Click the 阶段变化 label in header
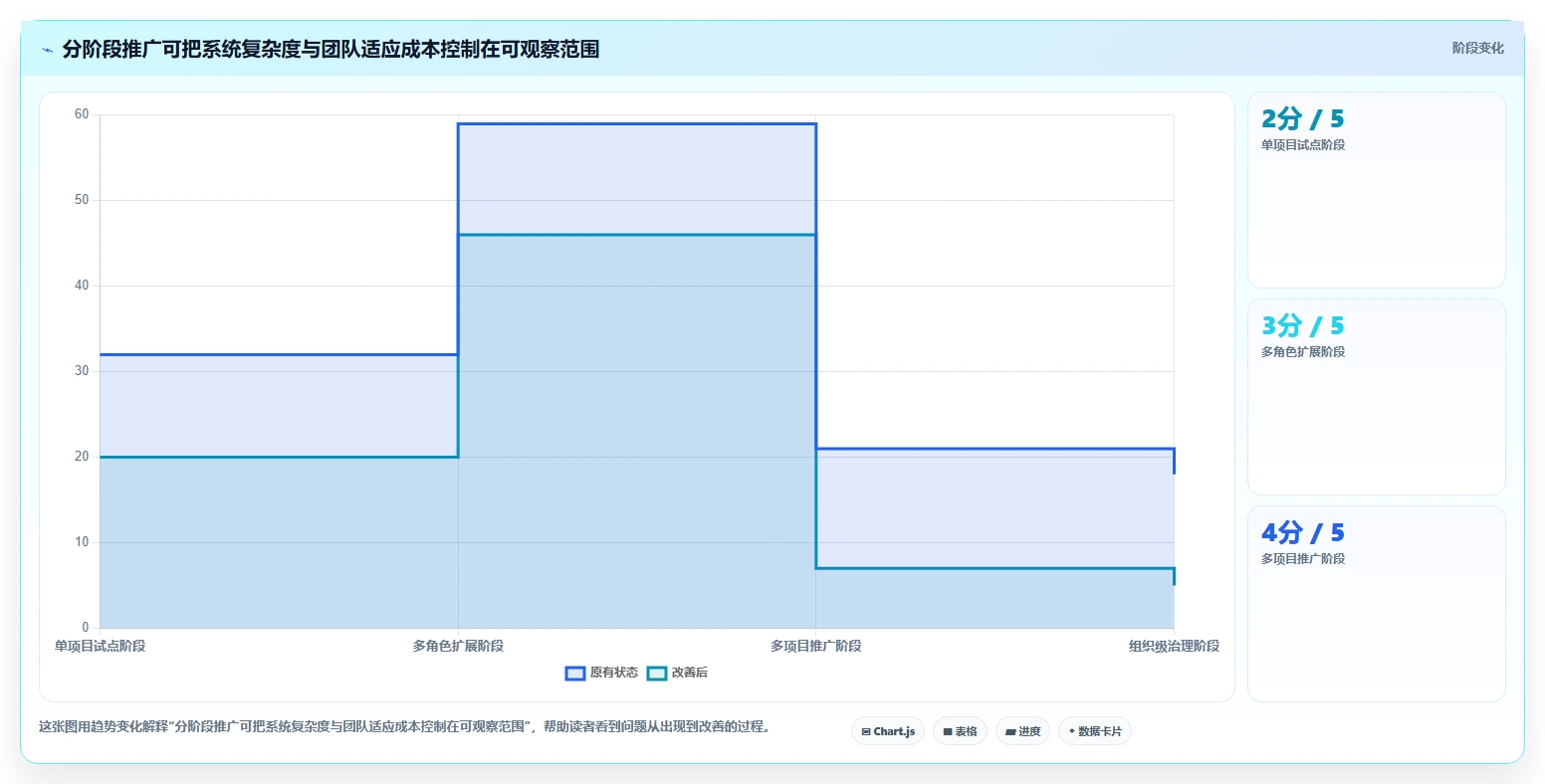Viewport: 1545px width, 784px height. [1478, 48]
